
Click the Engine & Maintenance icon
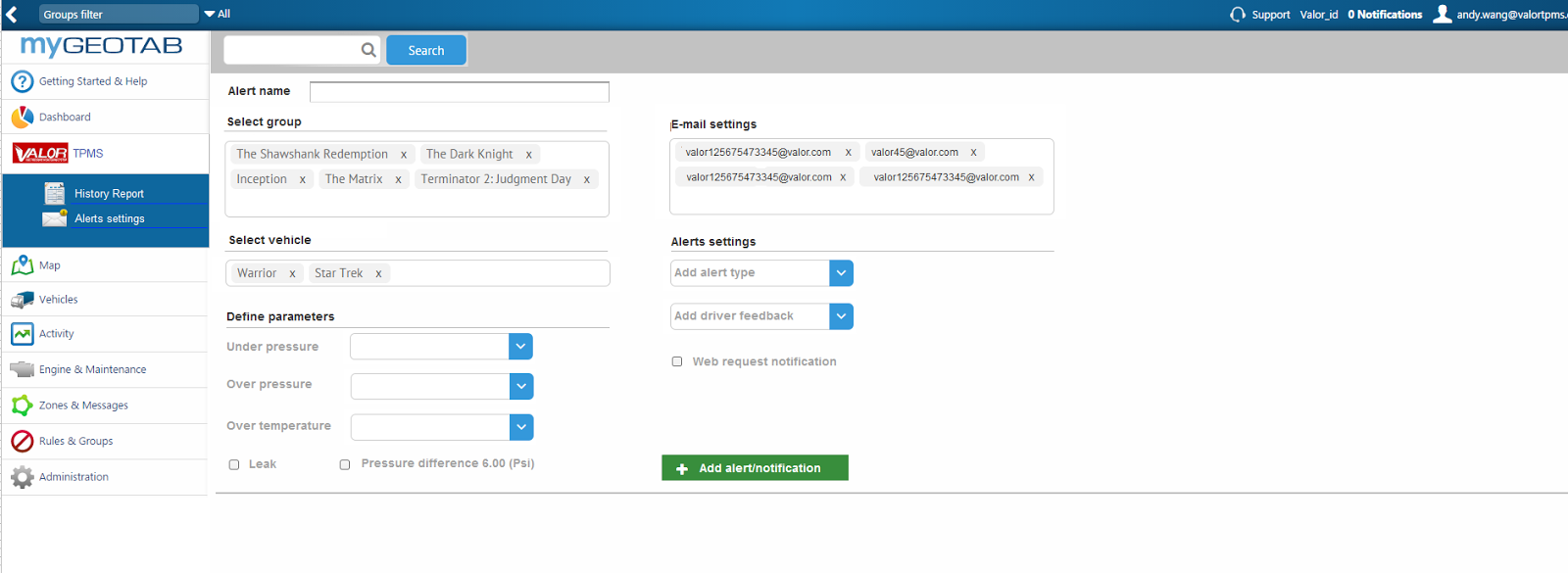coord(22,369)
